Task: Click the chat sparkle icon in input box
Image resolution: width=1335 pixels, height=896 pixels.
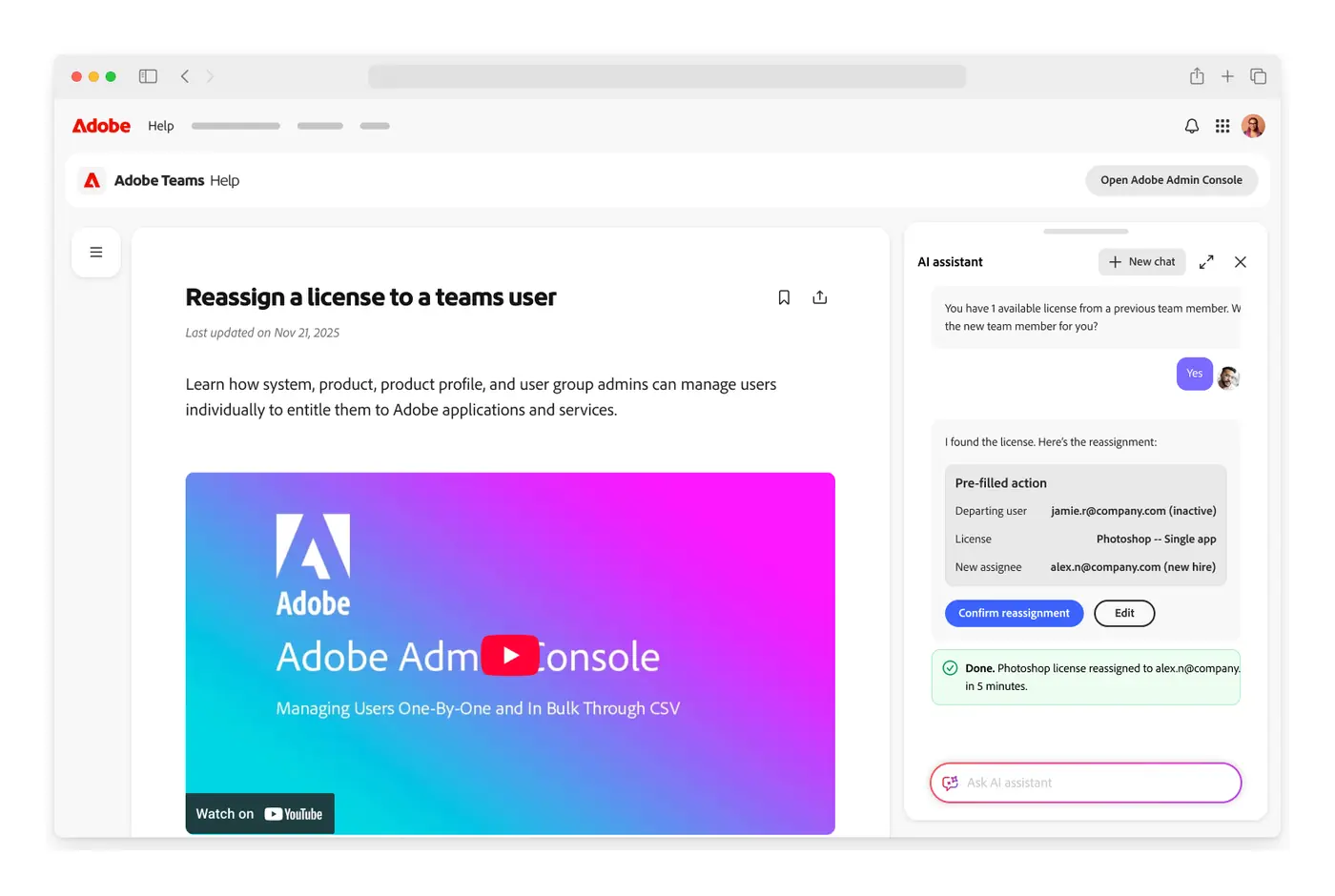Action: click(x=950, y=783)
